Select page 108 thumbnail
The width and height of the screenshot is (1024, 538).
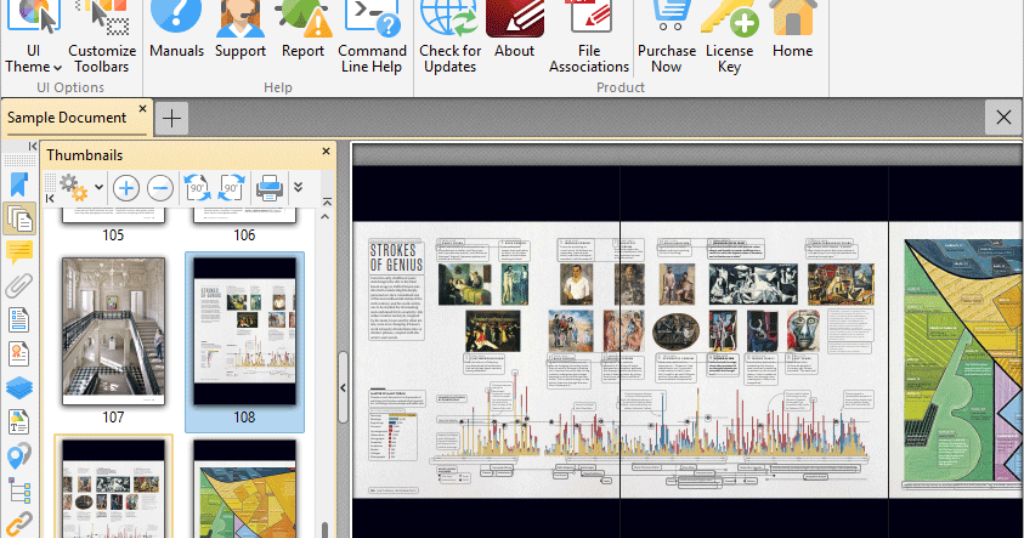click(245, 331)
